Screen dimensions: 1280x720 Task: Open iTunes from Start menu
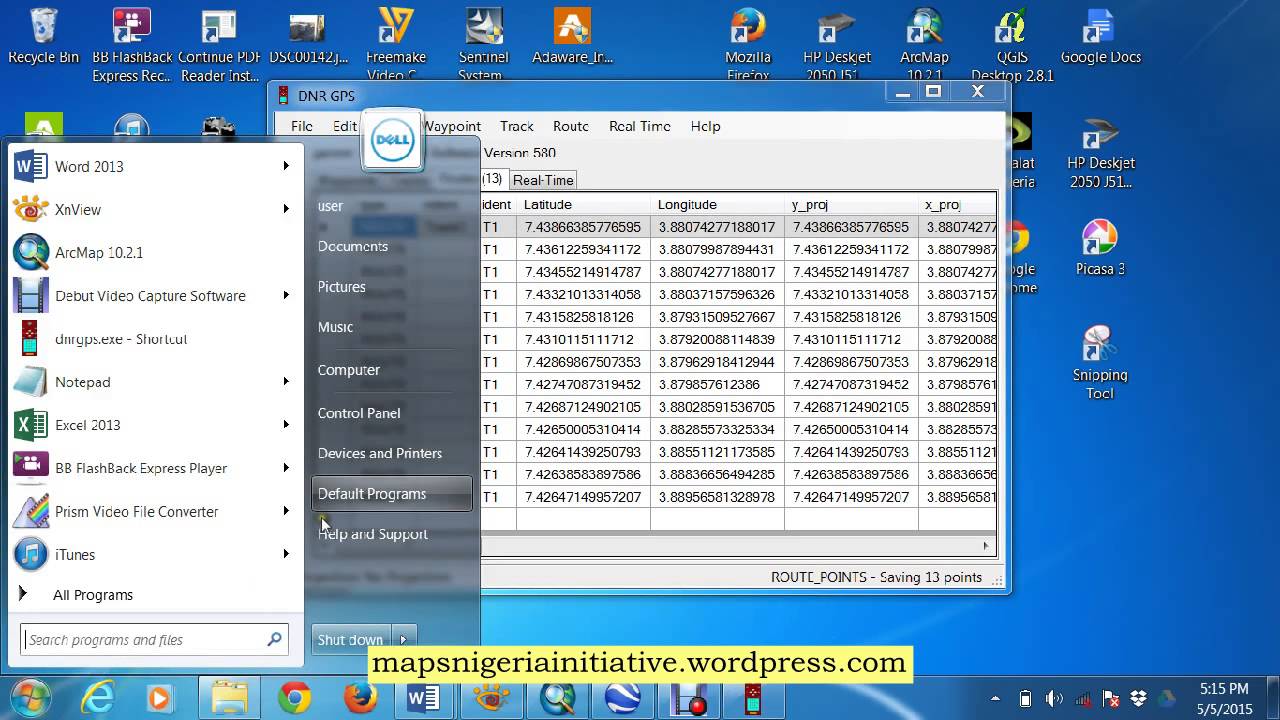155,553
